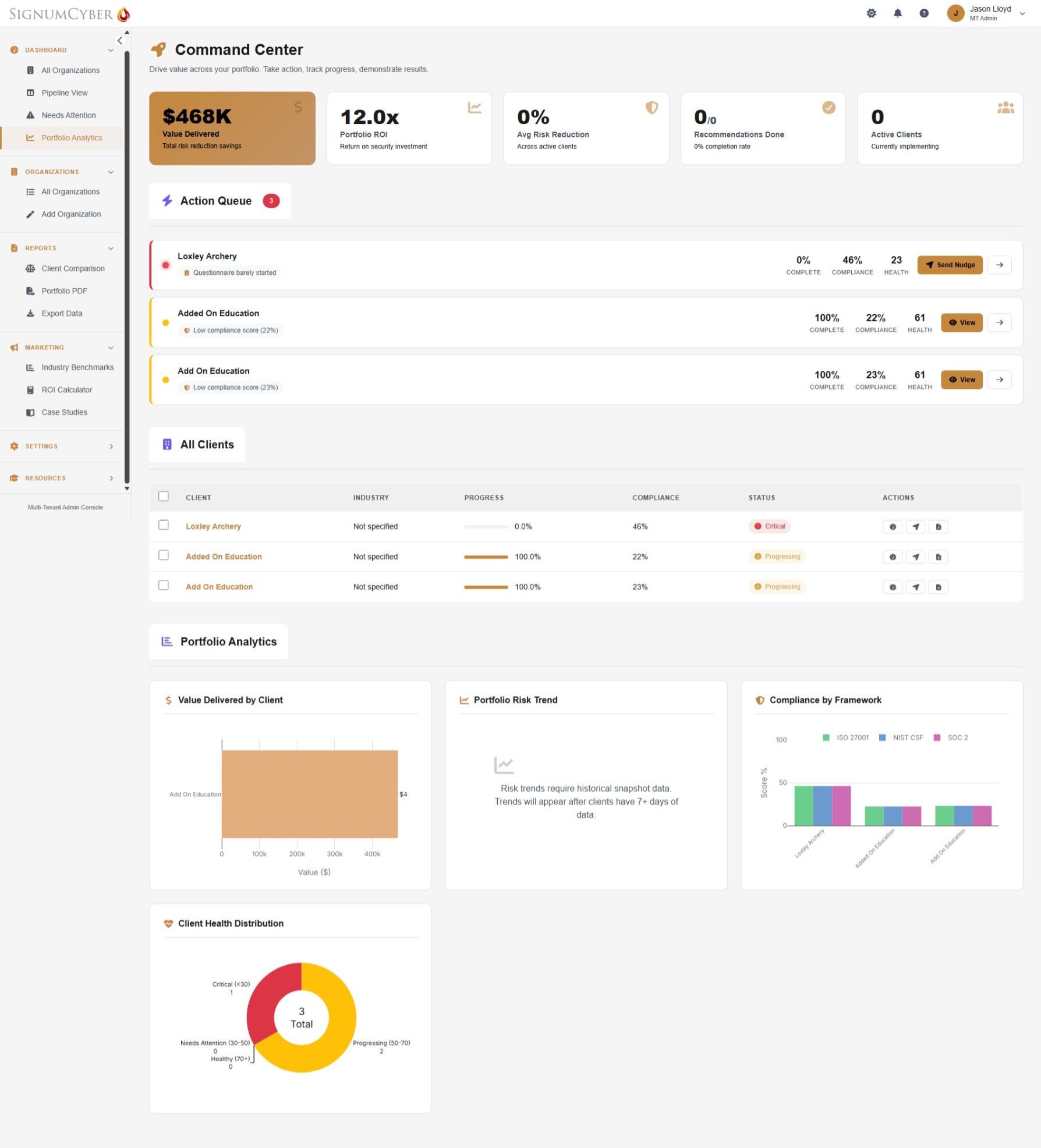
Task: Open the report document icon for Added On Education
Action: click(x=938, y=557)
